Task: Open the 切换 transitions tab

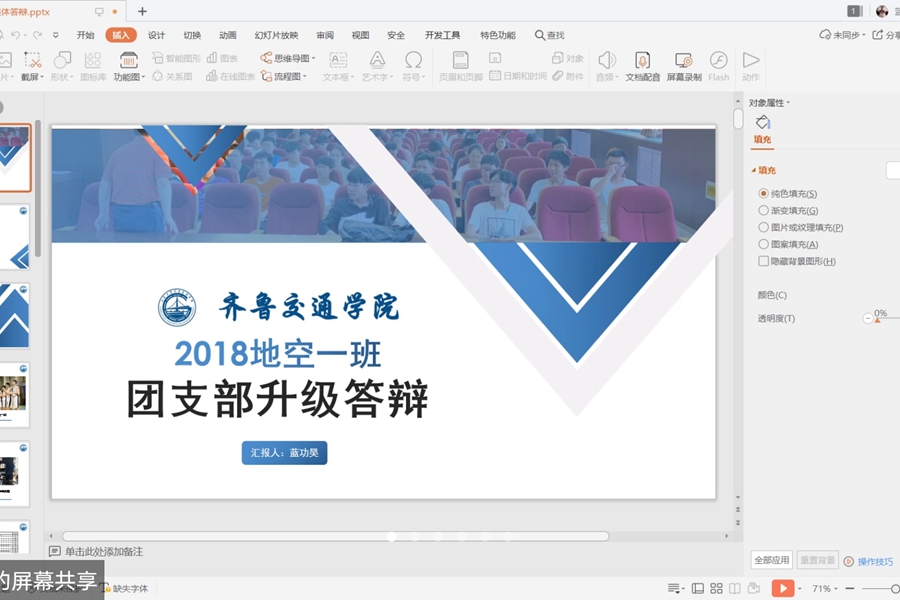Action: coord(192,35)
